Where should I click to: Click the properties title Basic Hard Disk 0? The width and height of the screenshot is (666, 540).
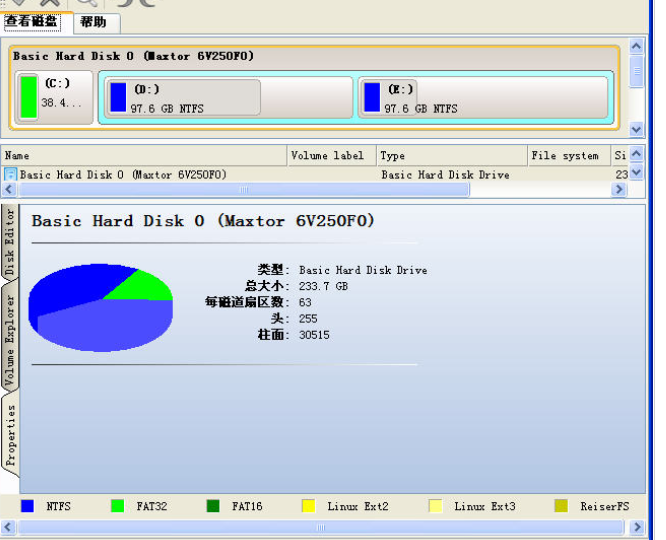pyautogui.click(x=203, y=221)
